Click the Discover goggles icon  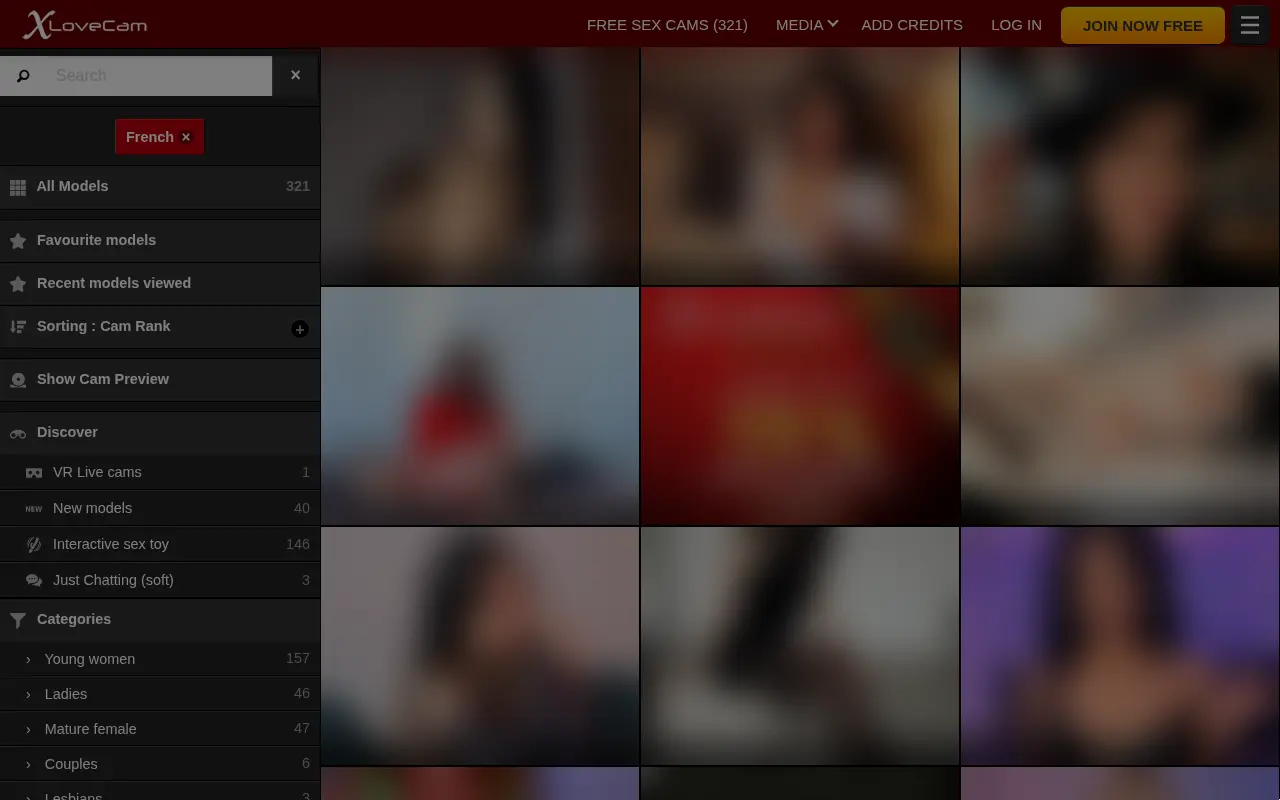pos(18,433)
